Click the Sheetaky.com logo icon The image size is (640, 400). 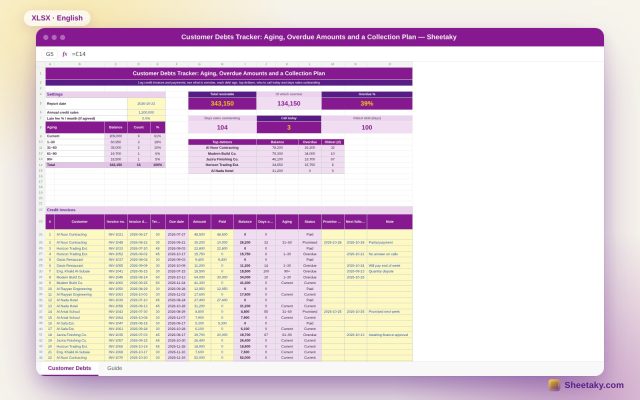coord(554,385)
